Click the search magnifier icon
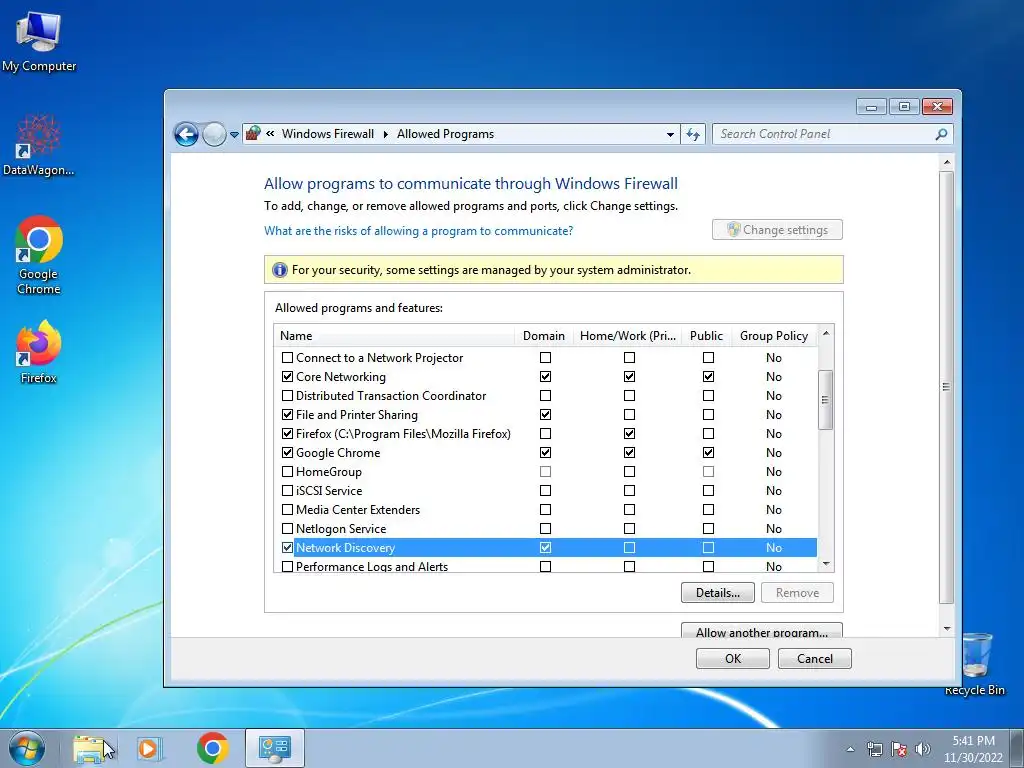The width and height of the screenshot is (1024, 768). tap(941, 134)
